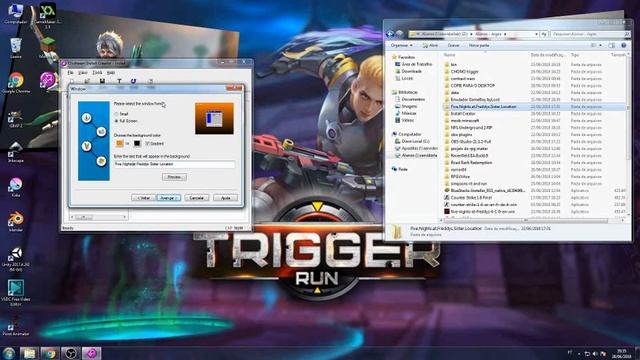Open the Computador desktop icon

(16, 13)
